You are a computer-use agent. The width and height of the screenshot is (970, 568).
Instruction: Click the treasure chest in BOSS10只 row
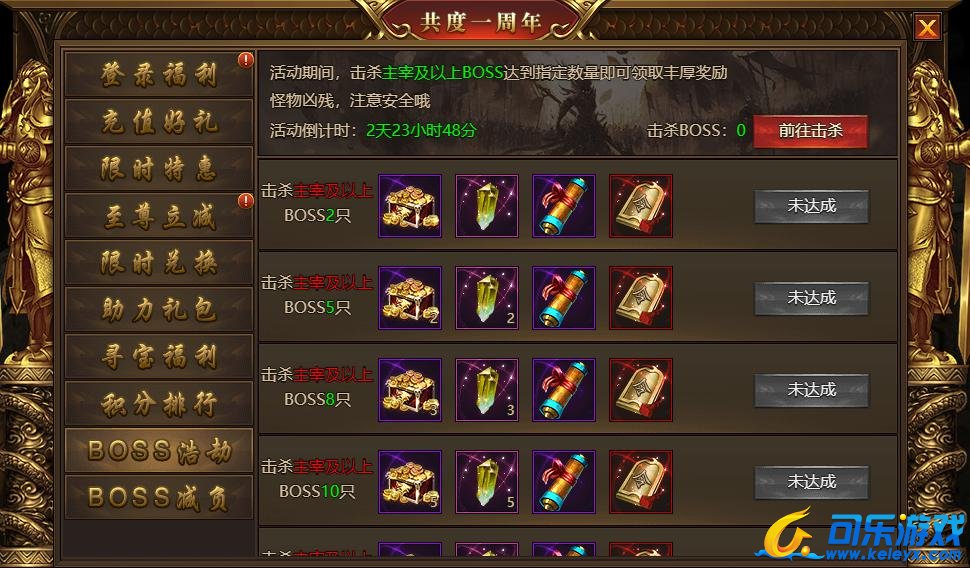click(410, 482)
